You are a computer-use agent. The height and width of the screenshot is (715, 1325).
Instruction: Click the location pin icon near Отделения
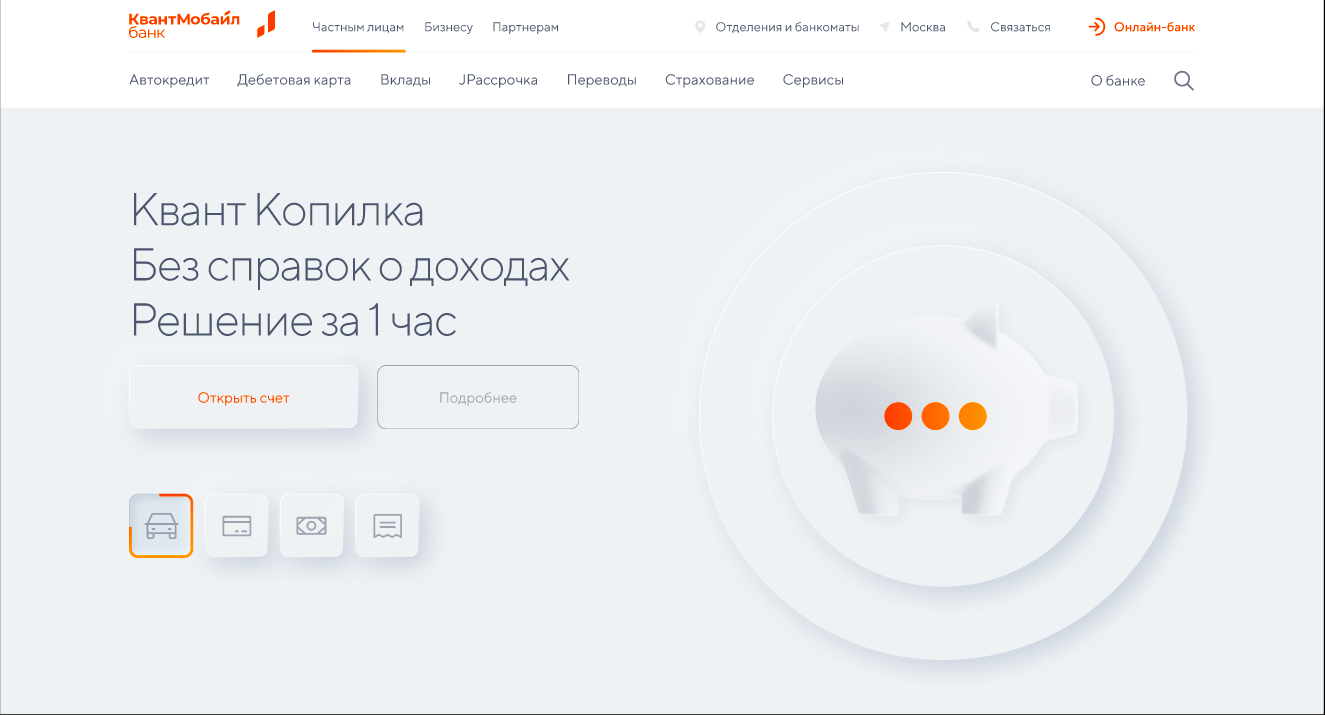[700, 27]
